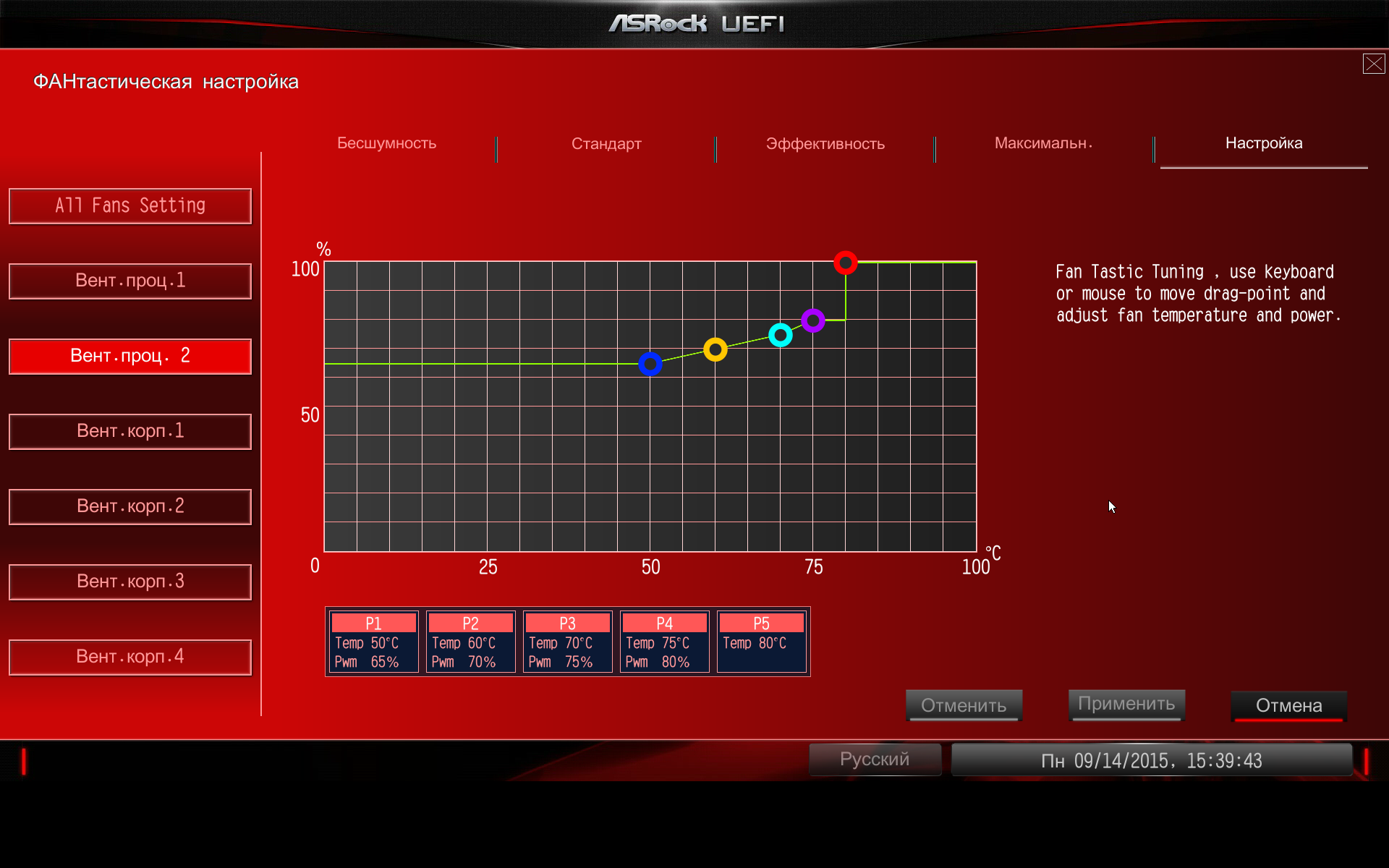Screen dimensions: 1389x868
Task: Select Вент.проц.1 fan
Action: point(130,281)
